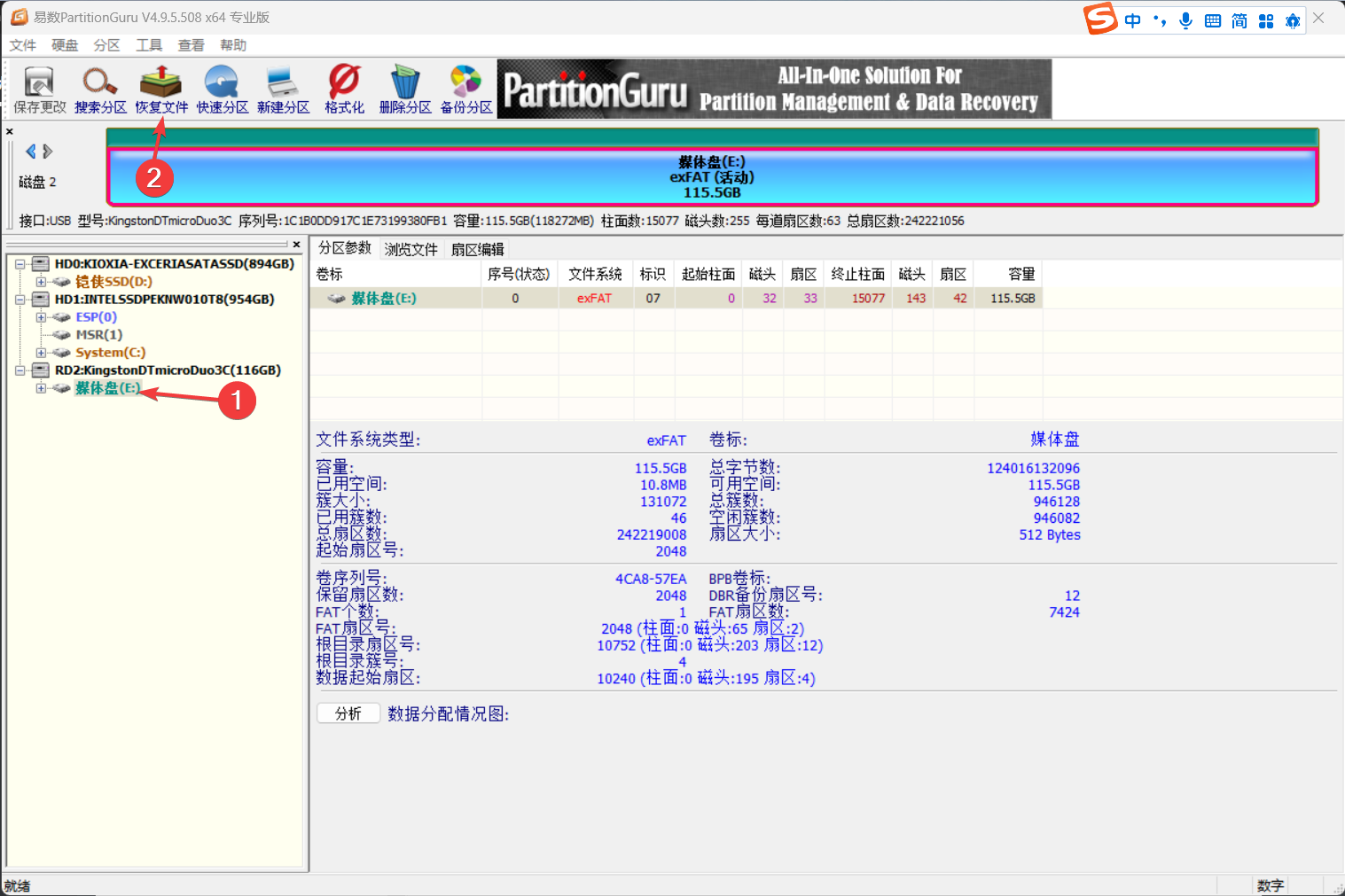Go to the previous disk with the left arrow
This screenshot has width=1345, height=896.
[31, 152]
